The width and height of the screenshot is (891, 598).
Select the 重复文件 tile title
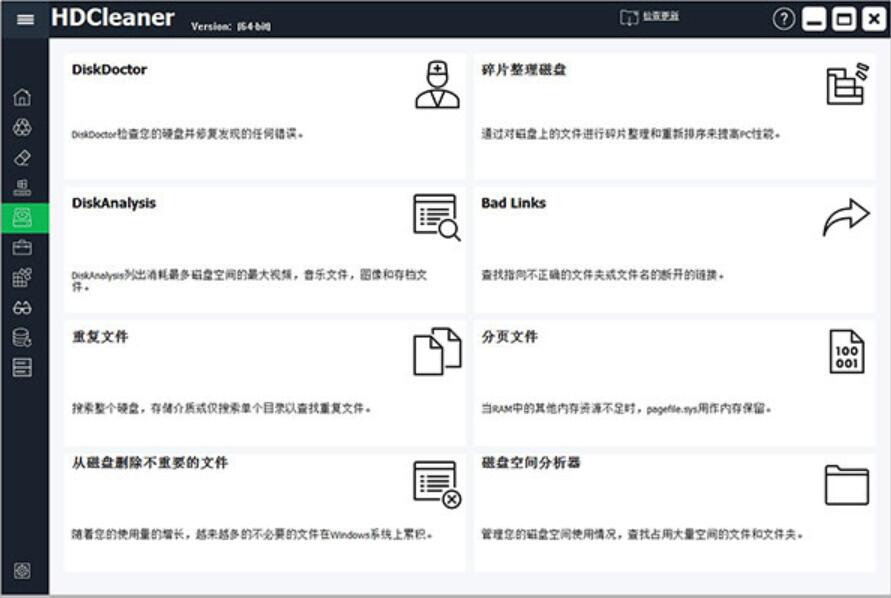point(98,337)
